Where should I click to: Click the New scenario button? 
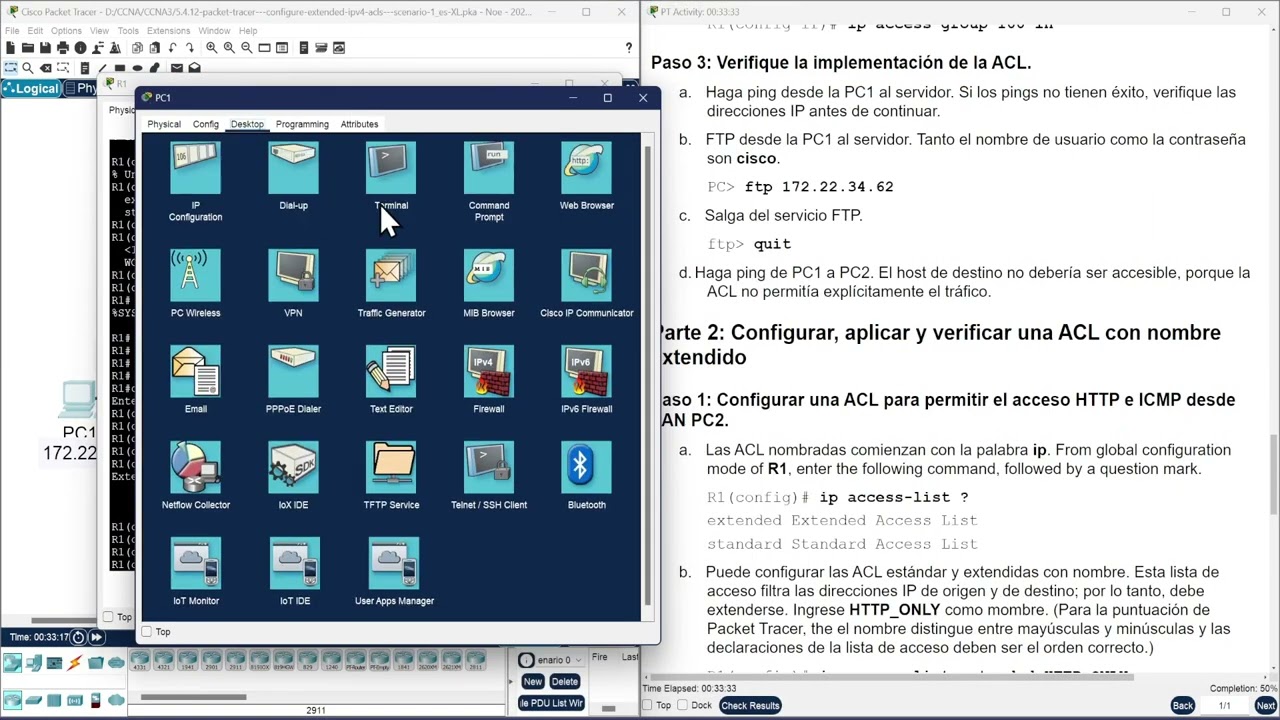coord(532,681)
